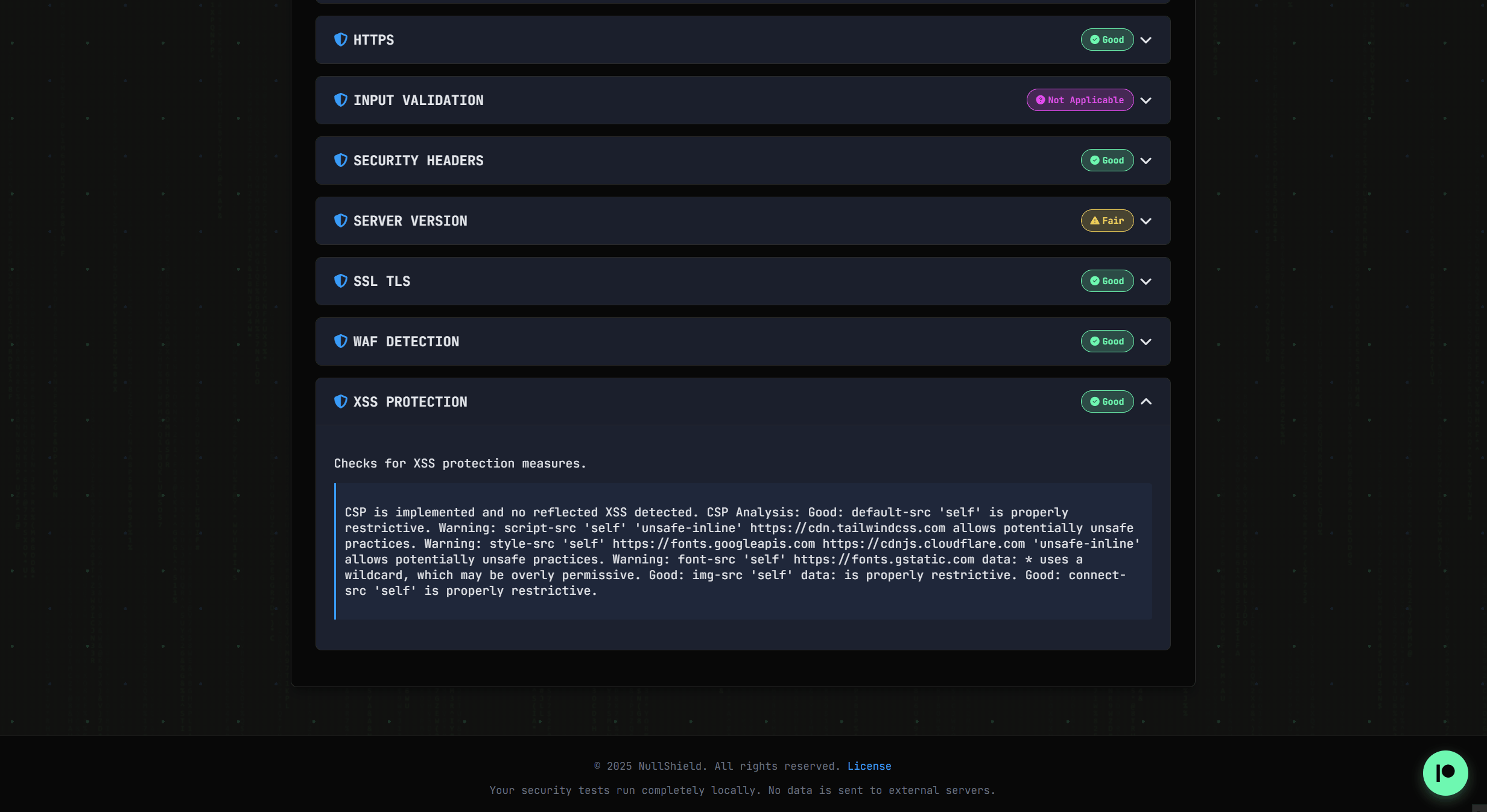Expand the SSL TLS section
1487x812 pixels.
(1145, 281)
